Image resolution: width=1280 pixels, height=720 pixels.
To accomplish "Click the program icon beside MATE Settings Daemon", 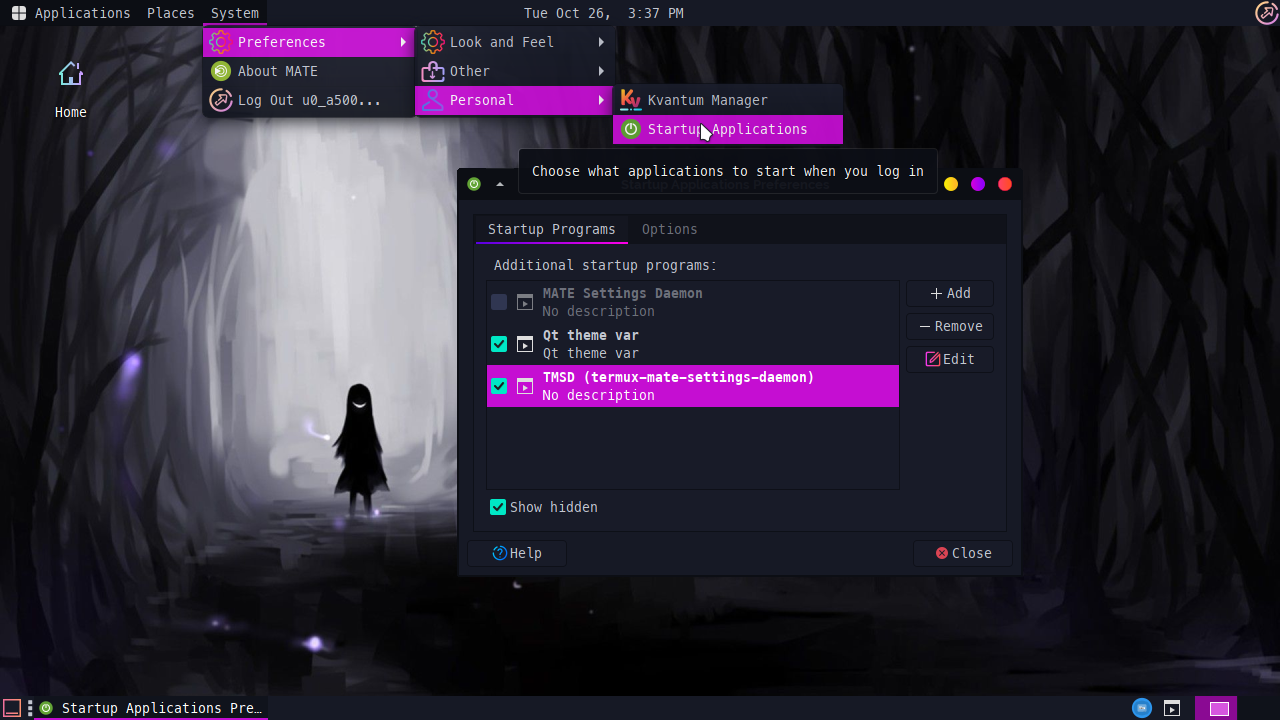I will point(525,302).
